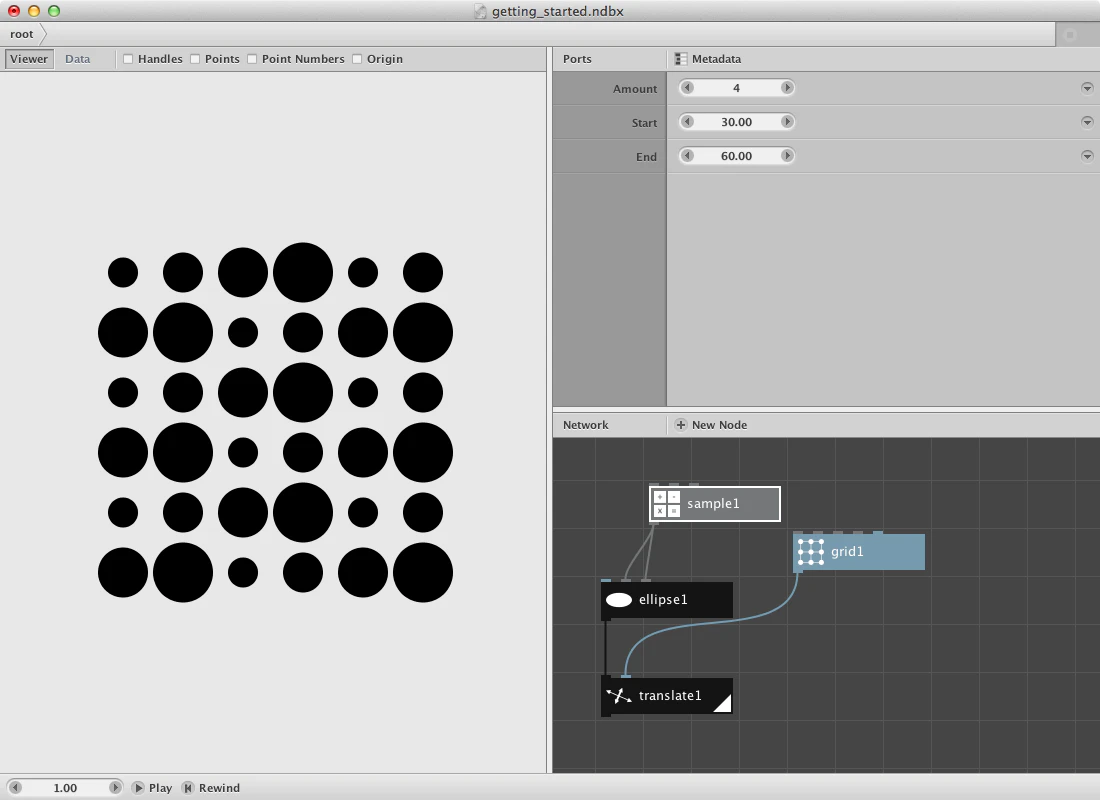Click the frame number field showing 1.00
Viewport: 1100px width, 800px height.
65,788
